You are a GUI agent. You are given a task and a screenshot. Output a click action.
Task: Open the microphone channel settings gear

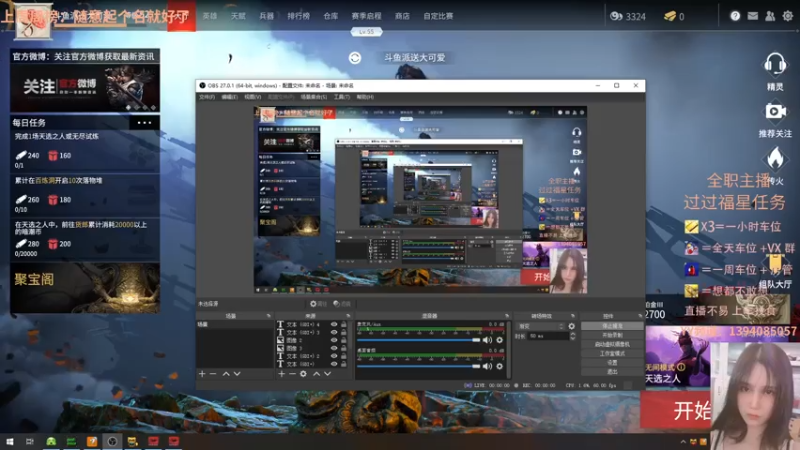(x=499, y=340)
